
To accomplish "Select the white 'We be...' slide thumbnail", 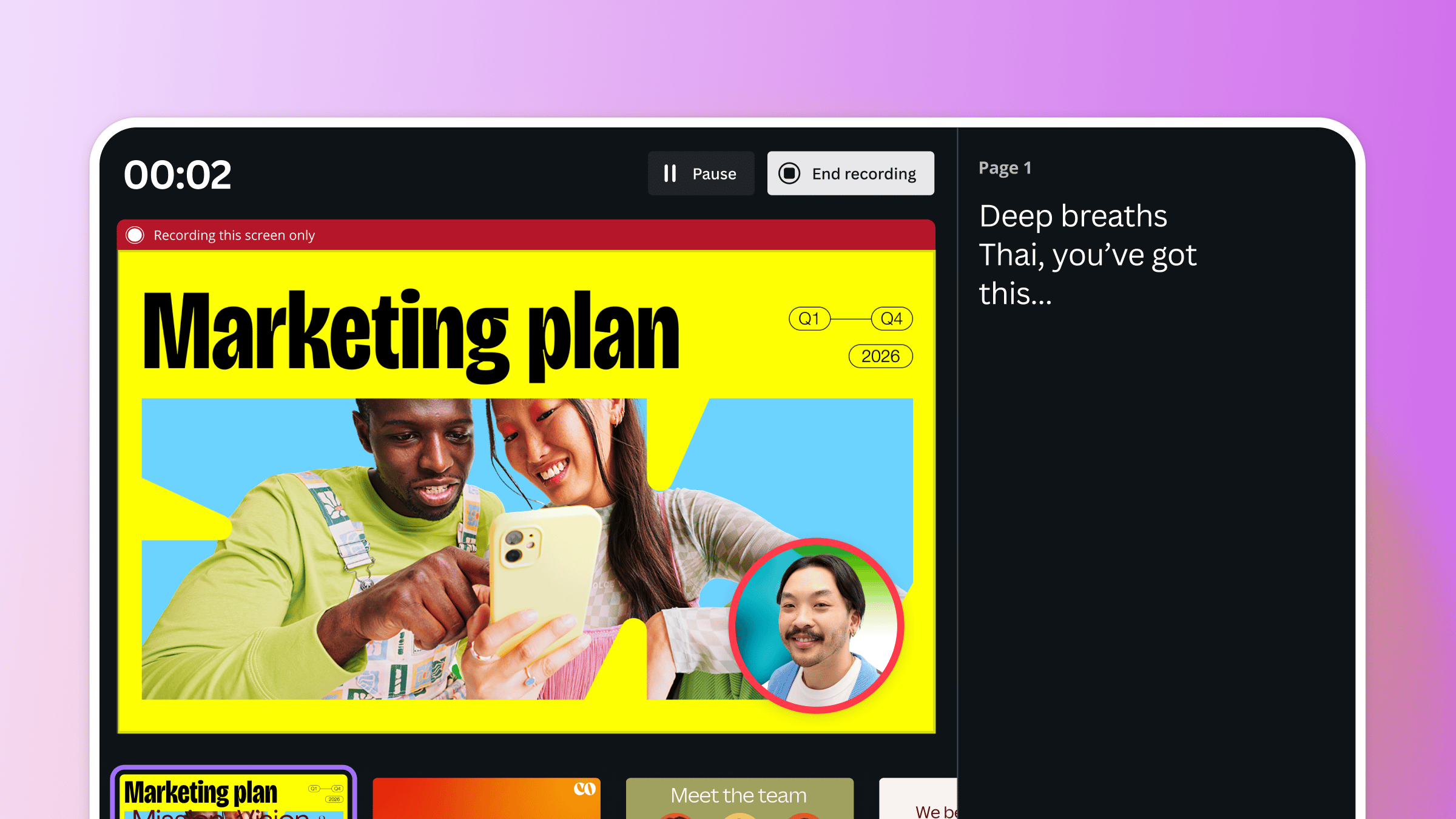I will tap(918, 801).
